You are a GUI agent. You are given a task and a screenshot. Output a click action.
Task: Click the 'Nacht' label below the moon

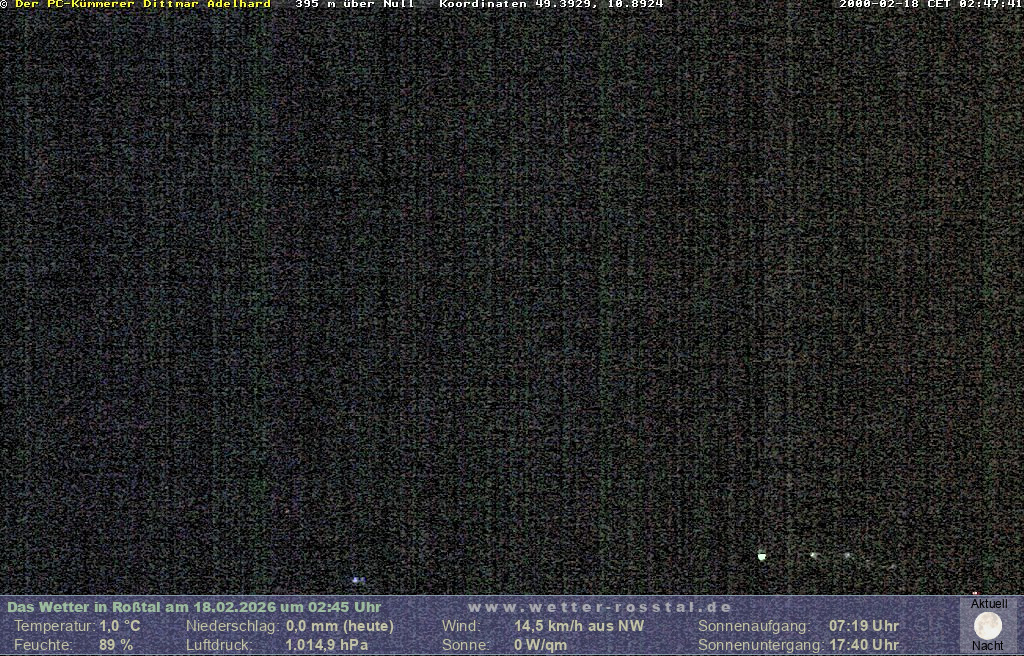click(x=988, y=646)
